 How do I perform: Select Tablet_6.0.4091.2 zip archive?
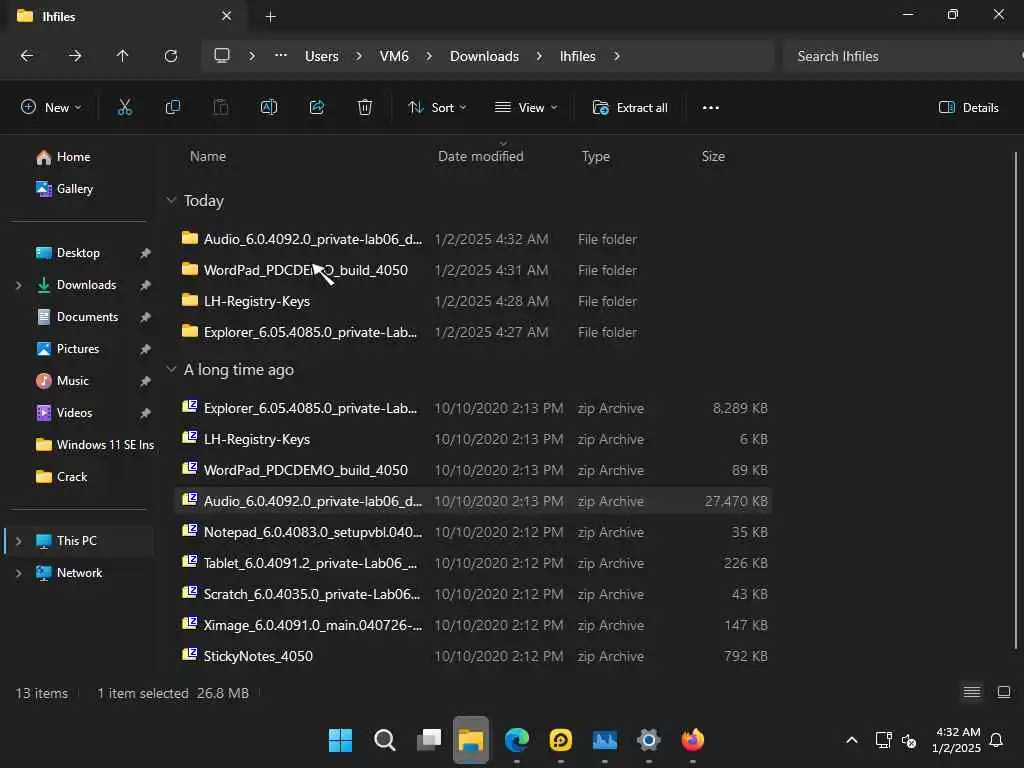[473, 563]
